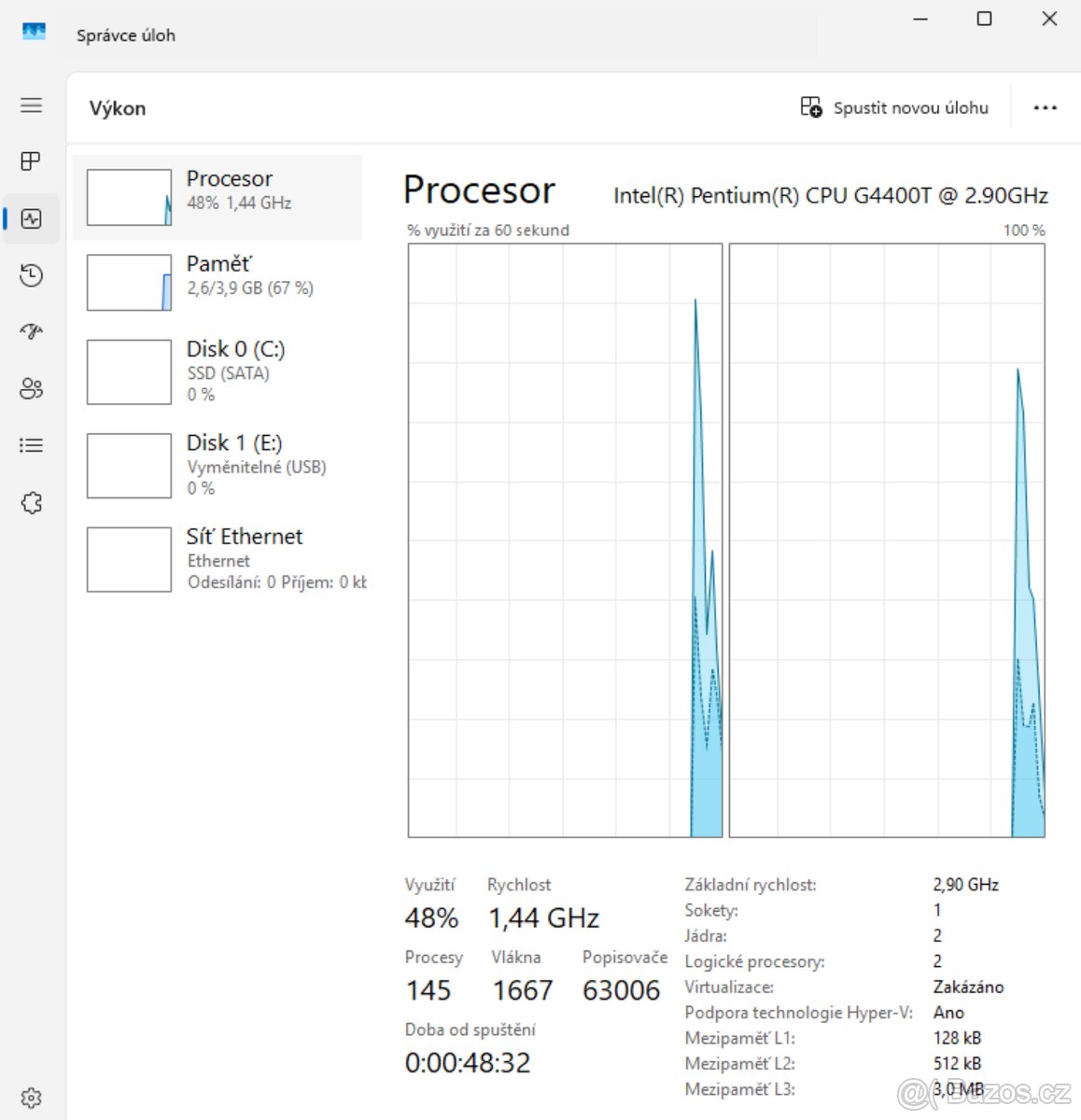
Task: Click the Task Manager app icon
Action: tap(34, 33)
